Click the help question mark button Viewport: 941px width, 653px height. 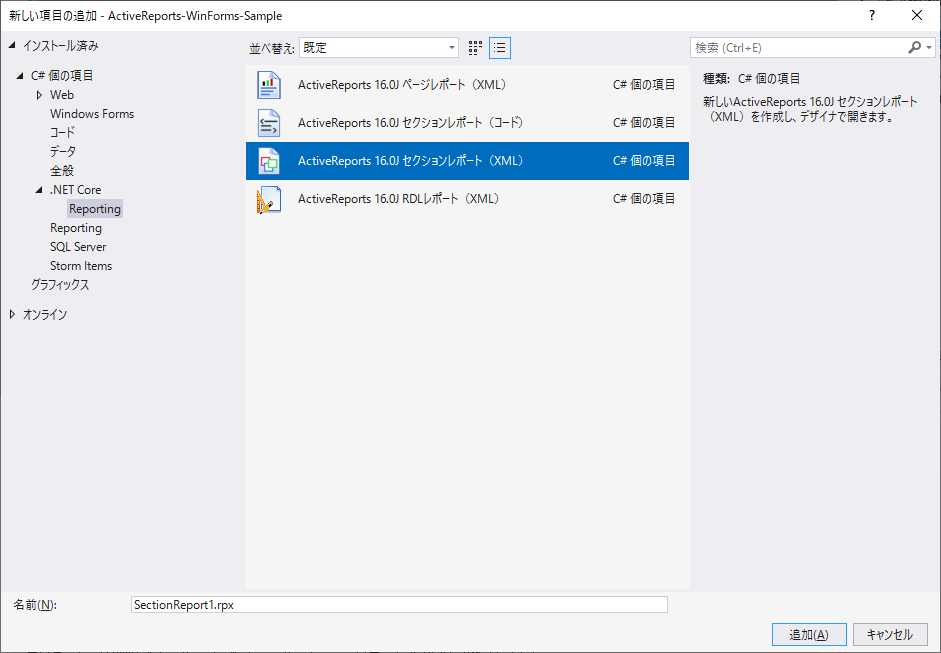(x=872, y=16)
